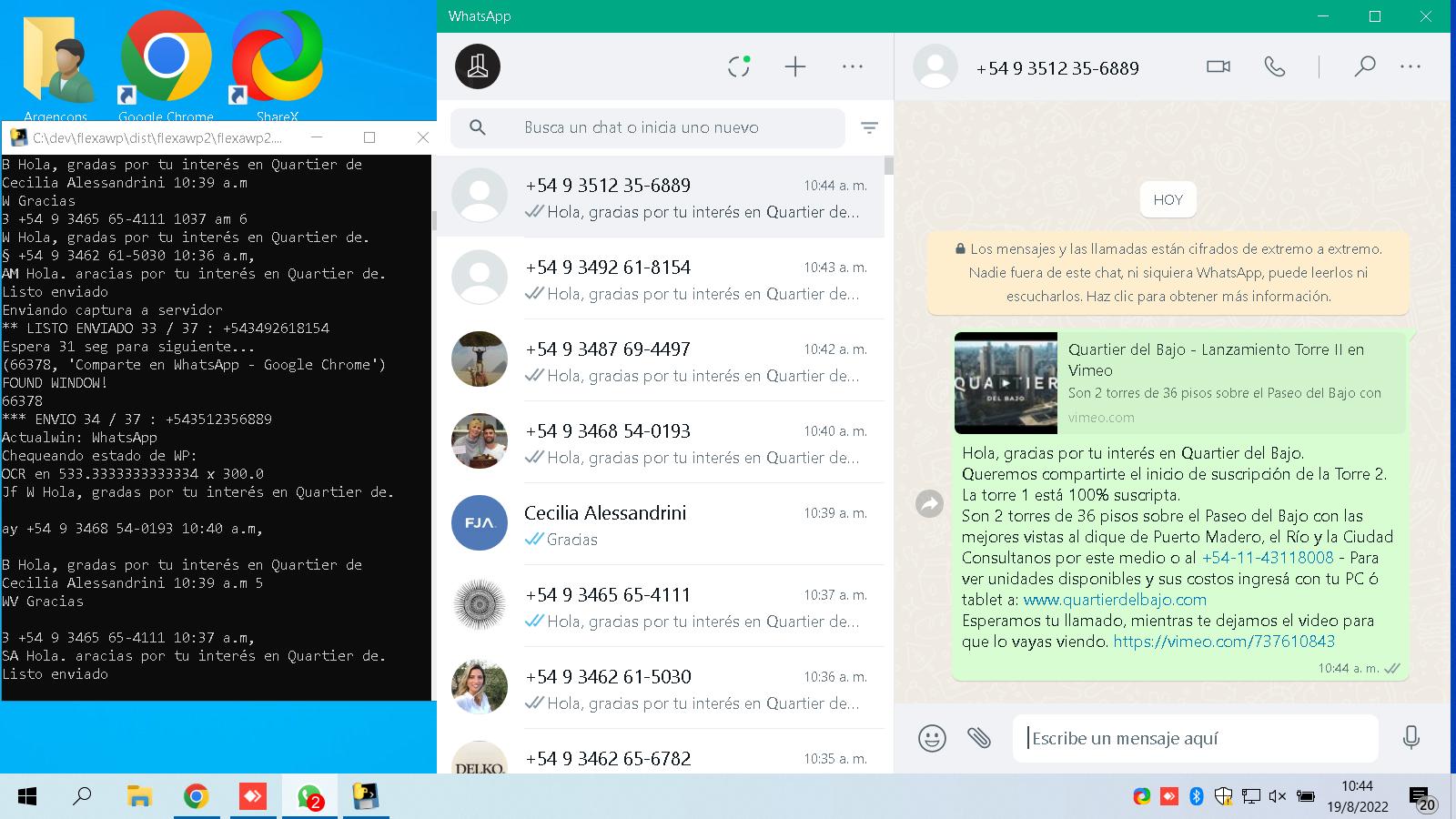Click network tray icon

[1251, 797]
